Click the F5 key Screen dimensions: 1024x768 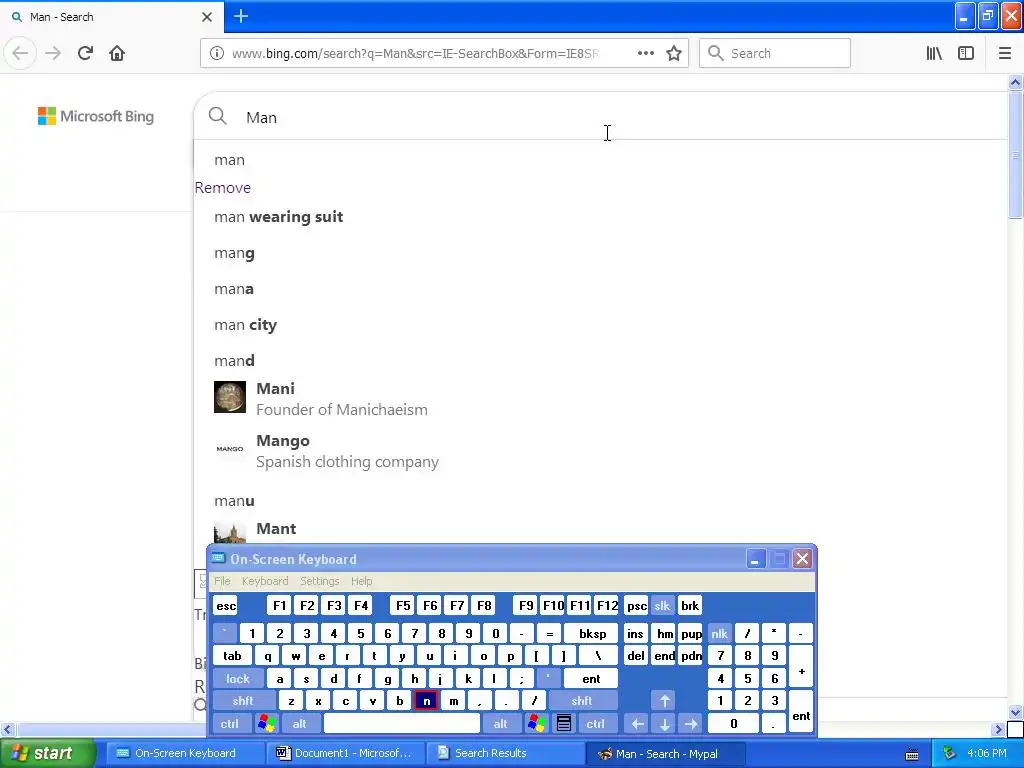tap(404, 605)
